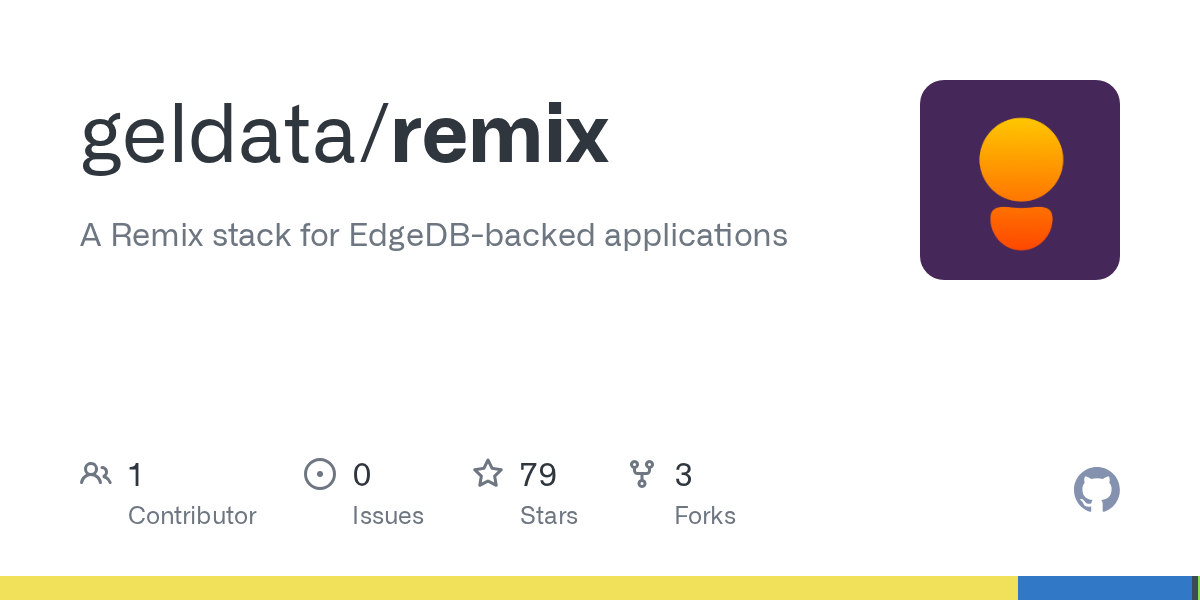Click the yellow language bar segment
This screenshot has width=1200, height=600.
[509, 588]
